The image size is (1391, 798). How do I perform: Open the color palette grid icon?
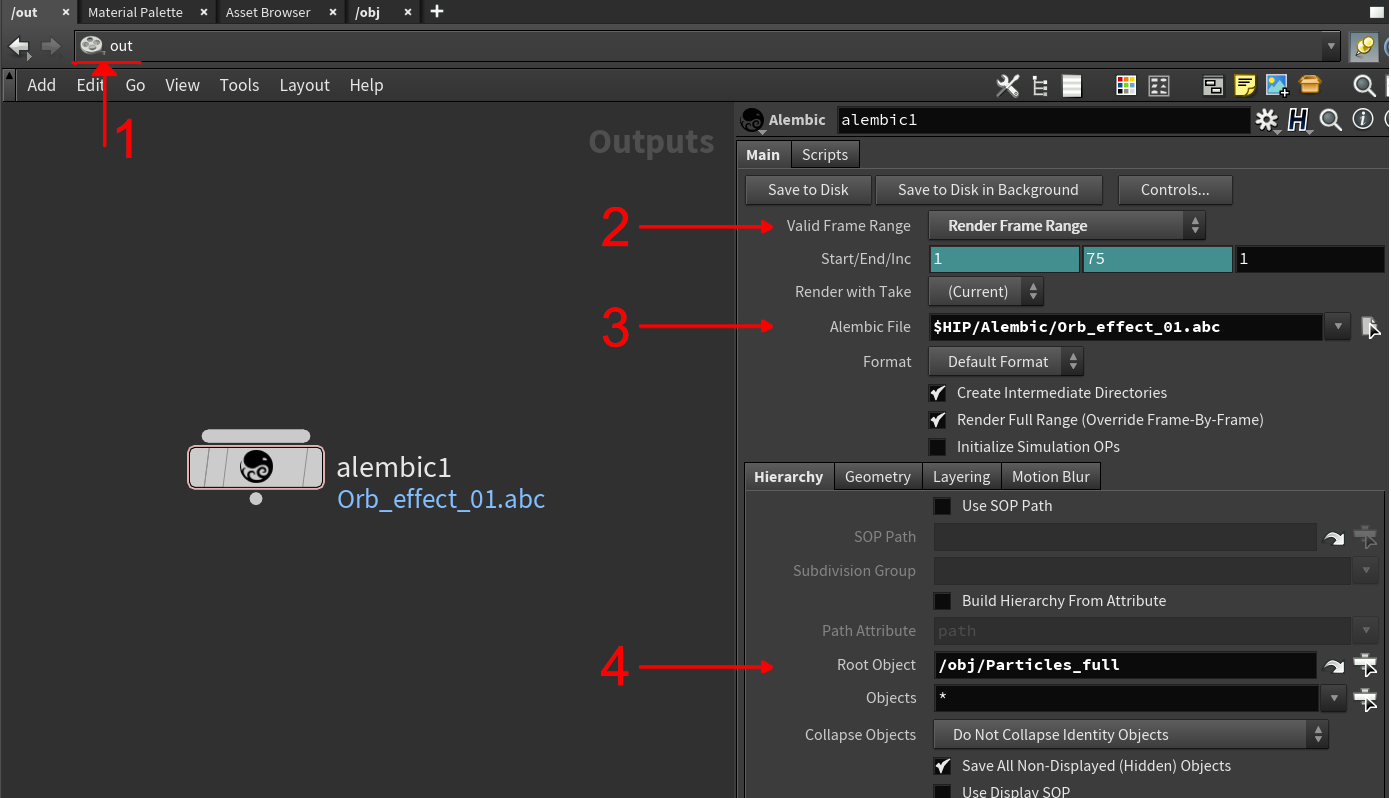click(x=1127, y=86)
